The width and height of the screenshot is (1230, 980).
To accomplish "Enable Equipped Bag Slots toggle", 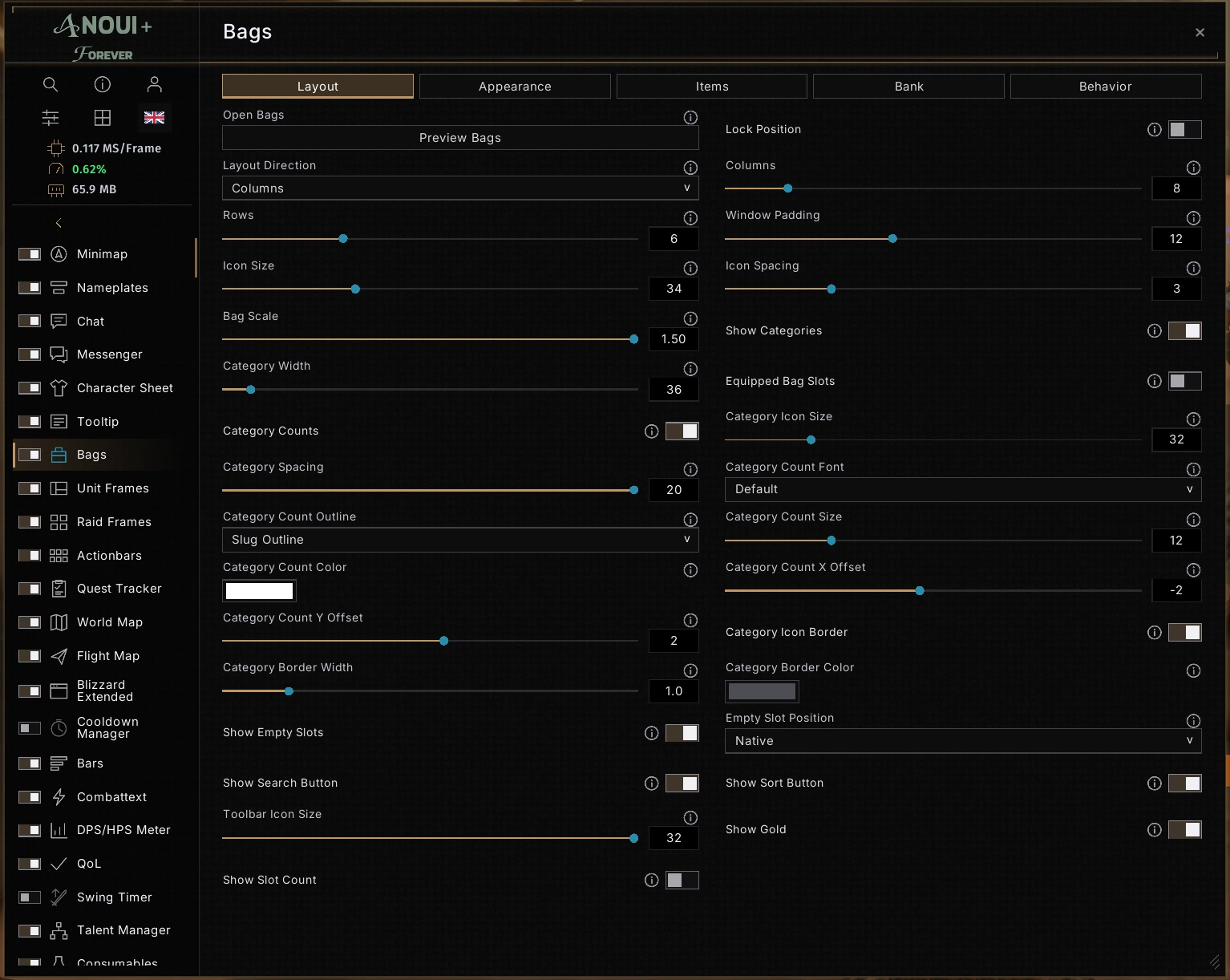I will (x=1185, y=382).
